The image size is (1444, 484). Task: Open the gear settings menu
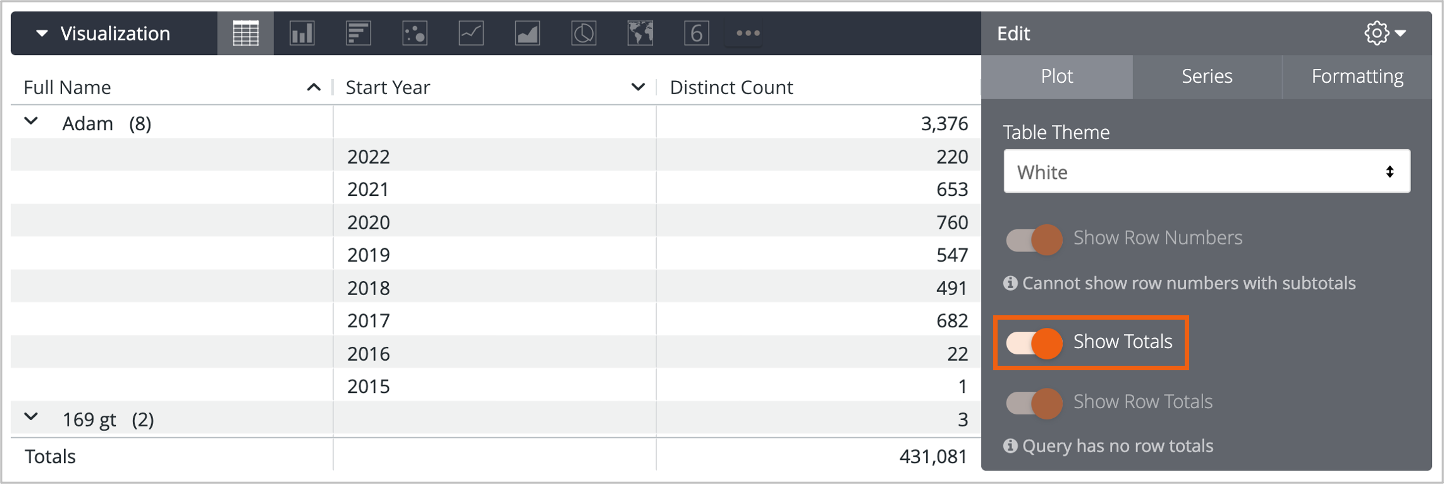click(x=1385, y=33)
